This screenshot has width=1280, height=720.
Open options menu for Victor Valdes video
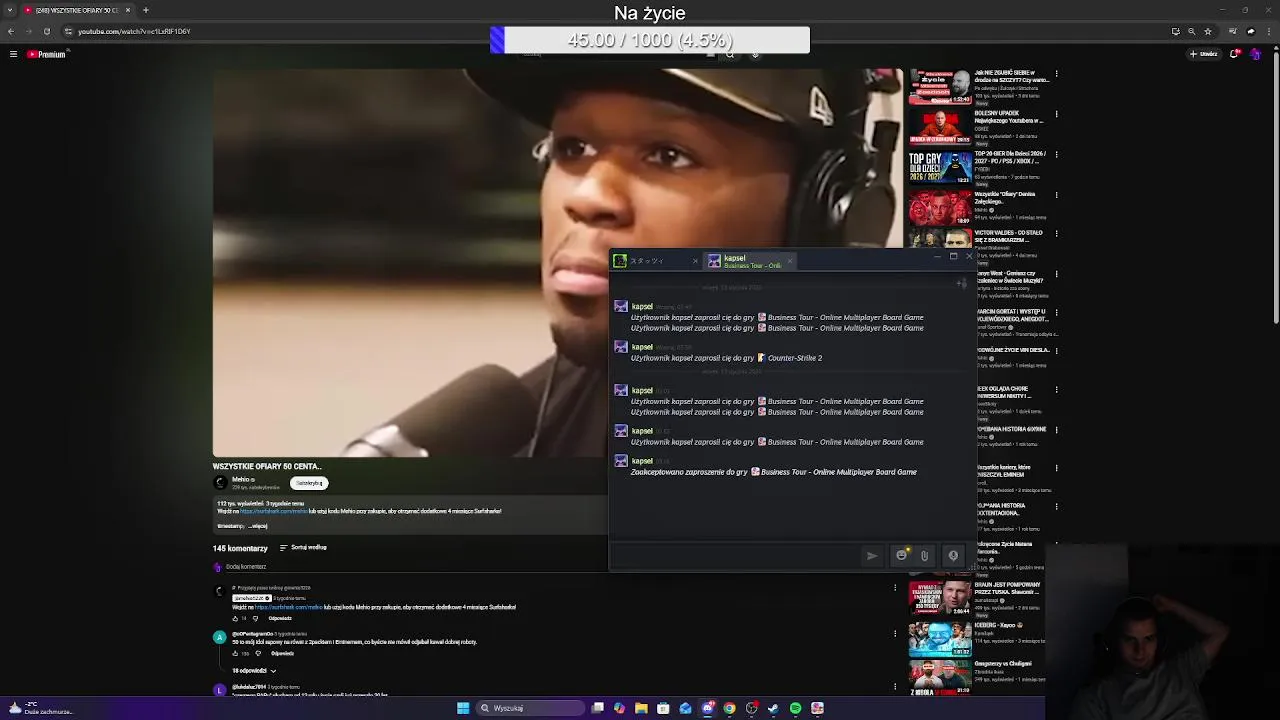tap(1056, 233)
